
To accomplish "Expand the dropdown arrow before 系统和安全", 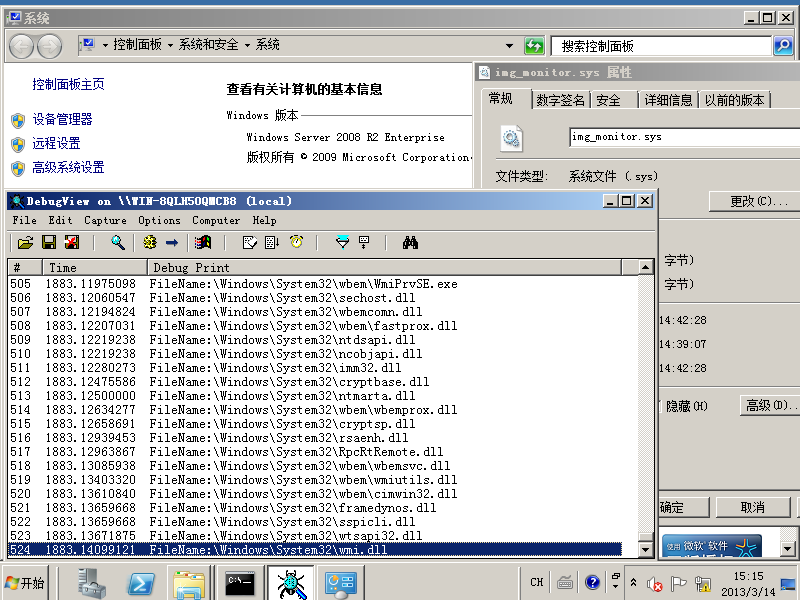I will pos(170,45).
